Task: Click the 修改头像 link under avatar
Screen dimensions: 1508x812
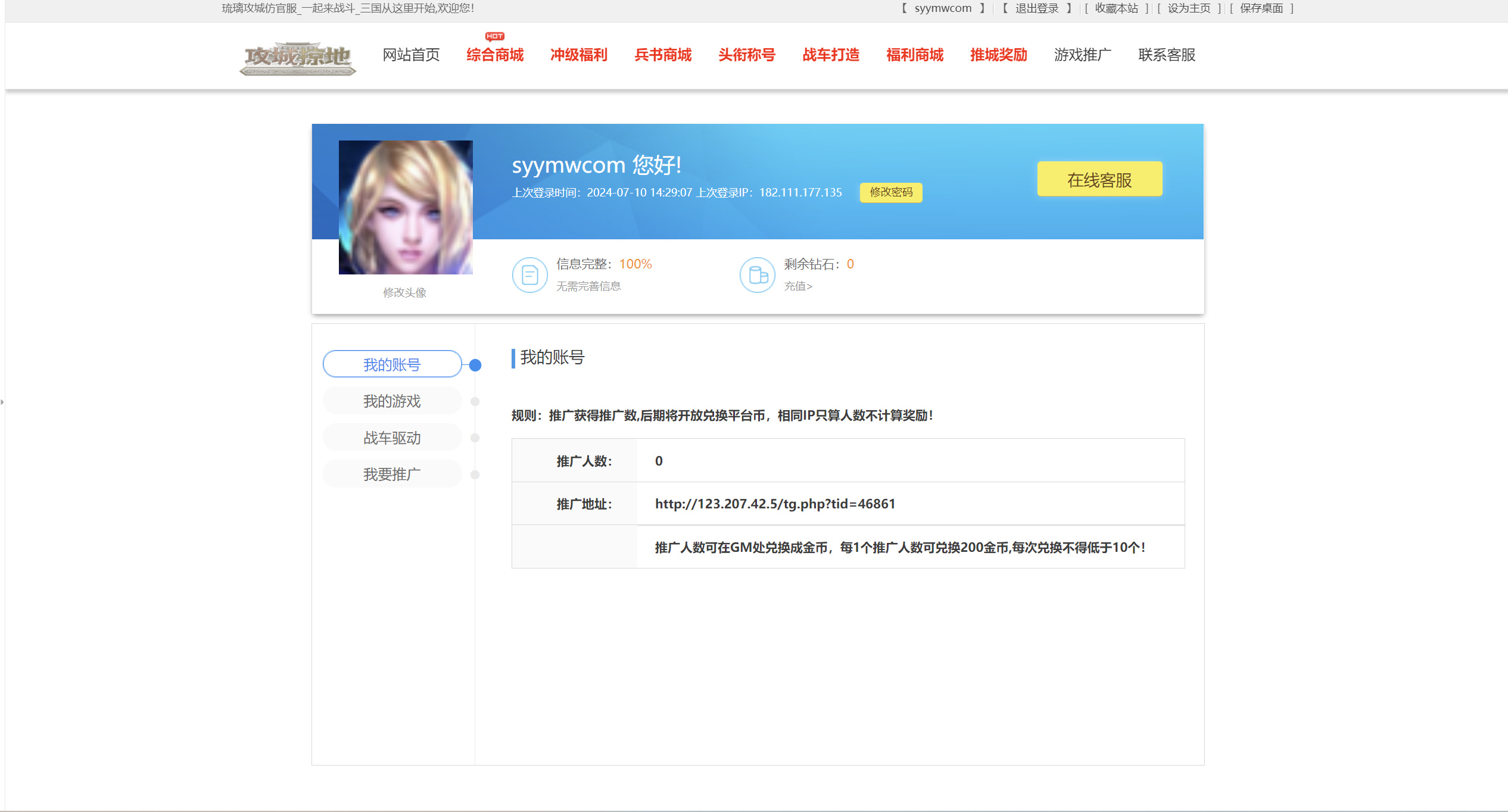Action: [404, 292]
